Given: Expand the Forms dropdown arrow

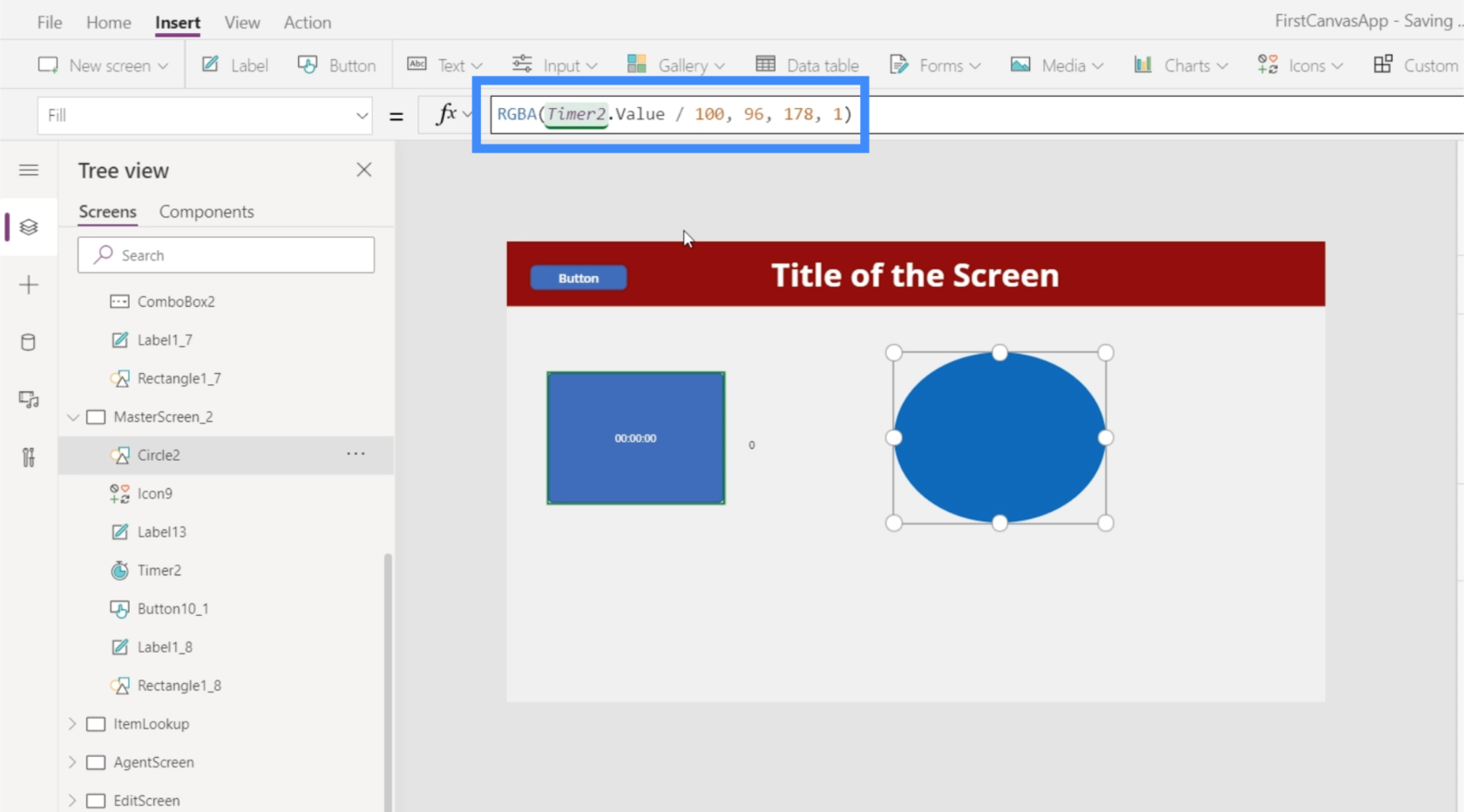Looking at the screenshot, I should click(975, 66).
